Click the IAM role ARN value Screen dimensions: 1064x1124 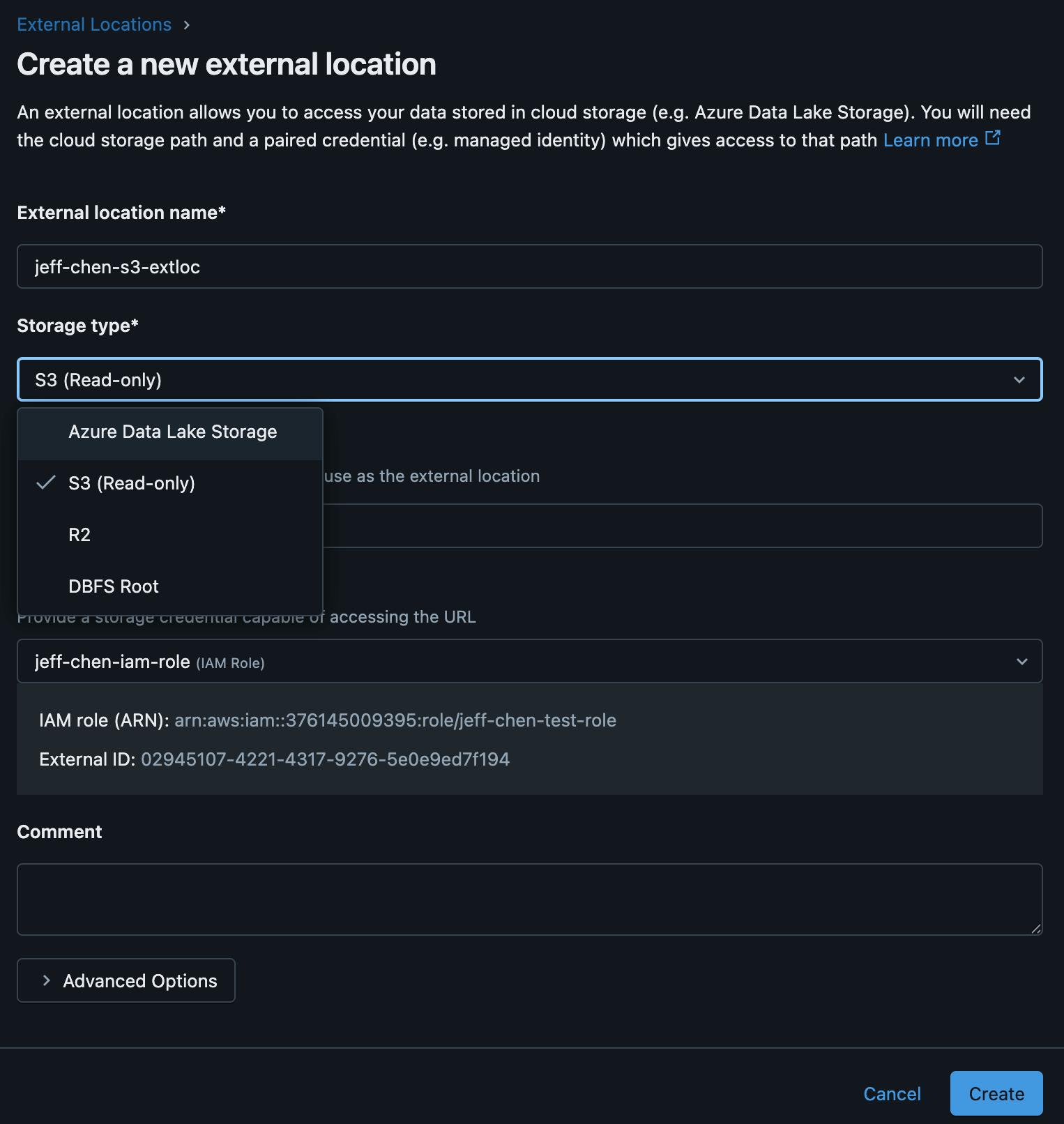pyautogui.click(x=395, y=720)
